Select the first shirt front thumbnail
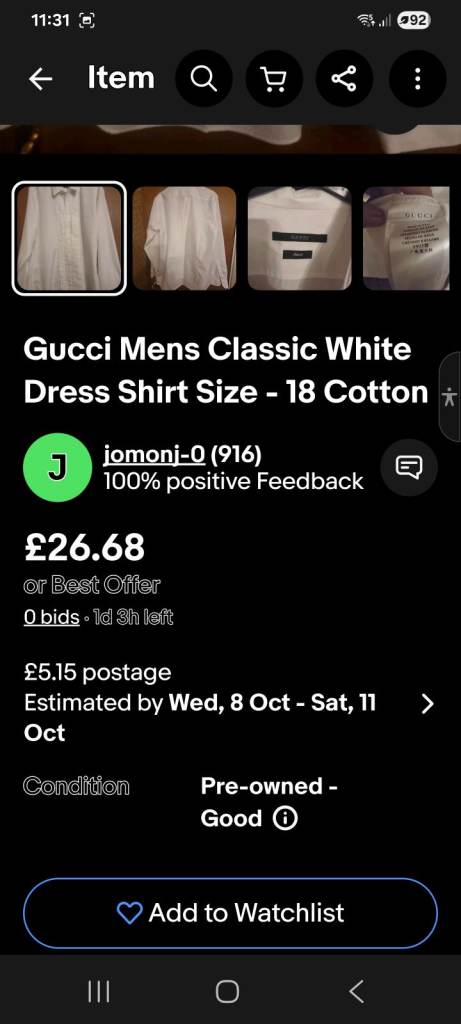The height and width of the screenshot is (1024, 461). [x=69, y=238]
